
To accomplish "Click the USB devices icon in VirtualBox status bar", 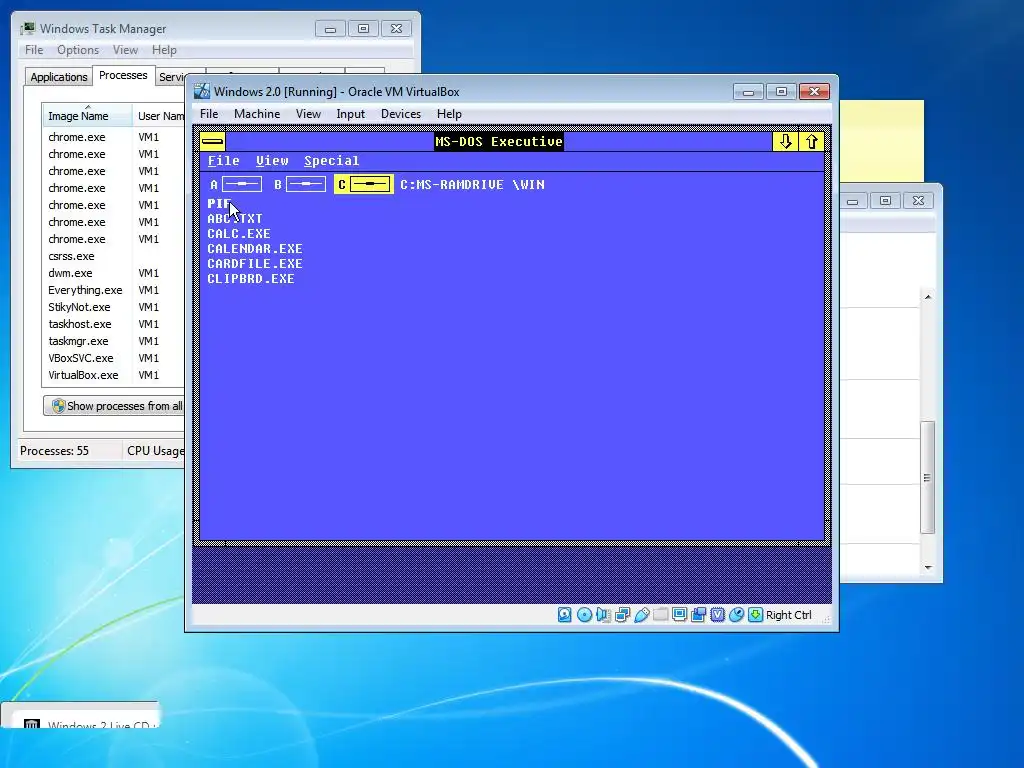I will pos(641,615).
